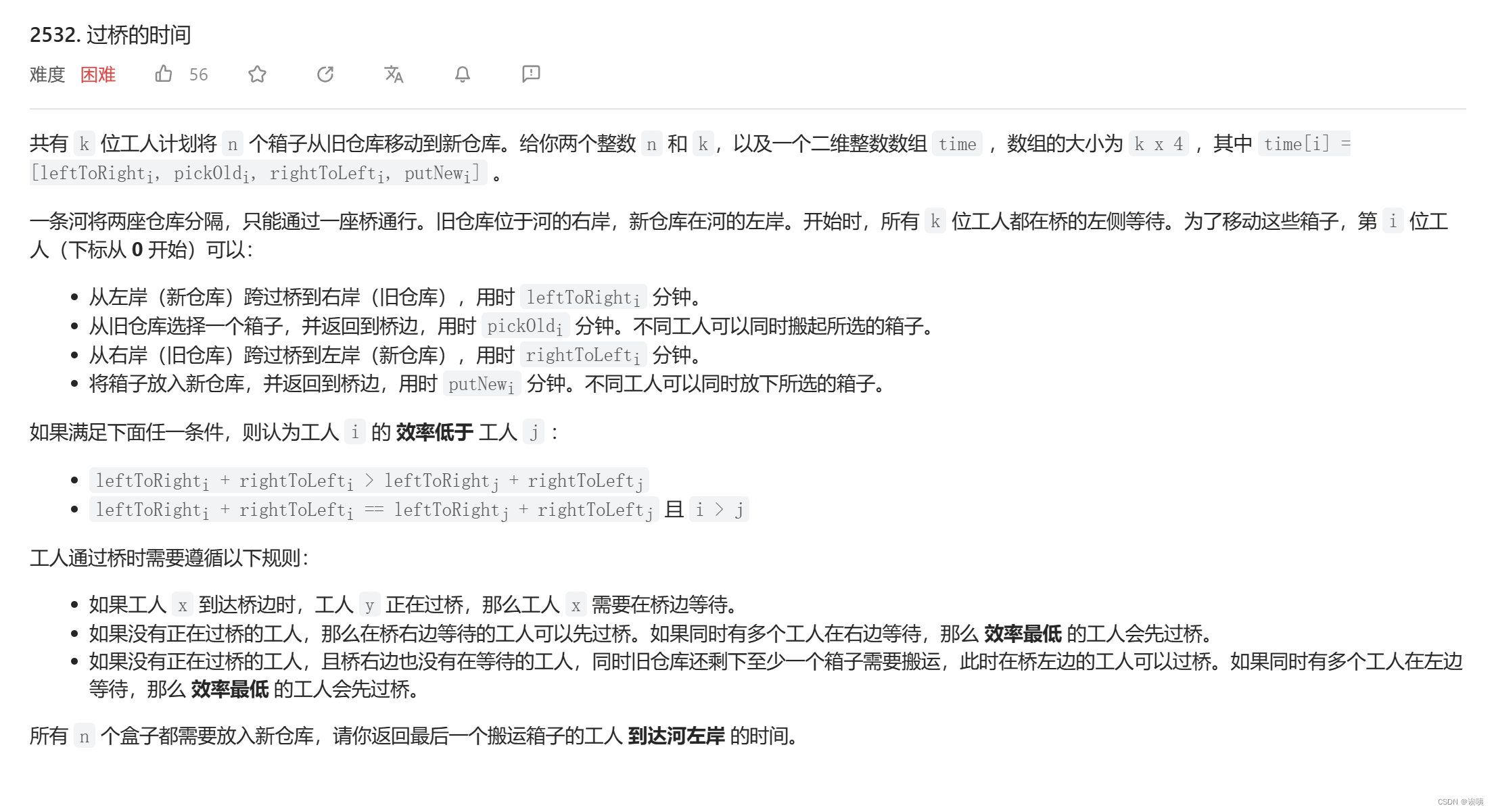Click the bold text 到达河左岸
This screenshot has width=1494, height=812.
[x=676, y=736]
